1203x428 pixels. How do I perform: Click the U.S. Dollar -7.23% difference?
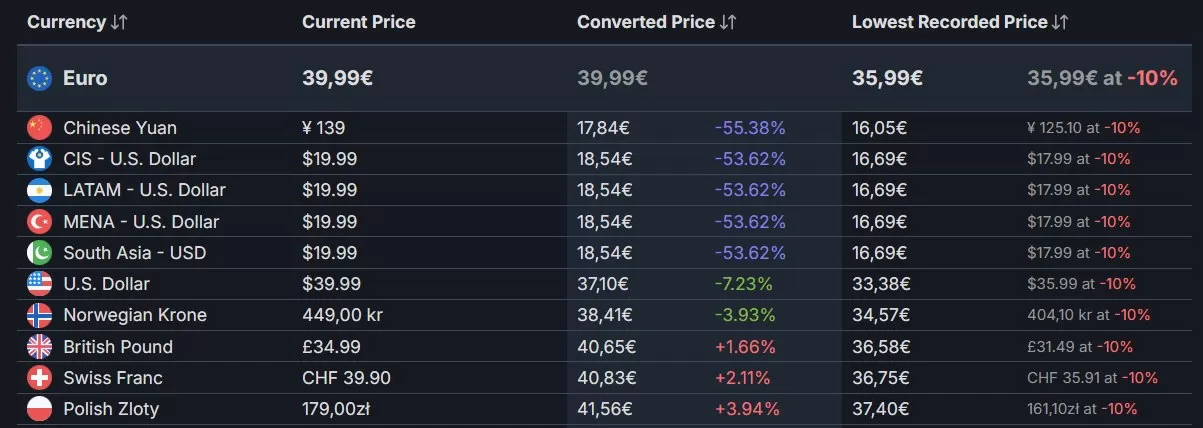743,284
